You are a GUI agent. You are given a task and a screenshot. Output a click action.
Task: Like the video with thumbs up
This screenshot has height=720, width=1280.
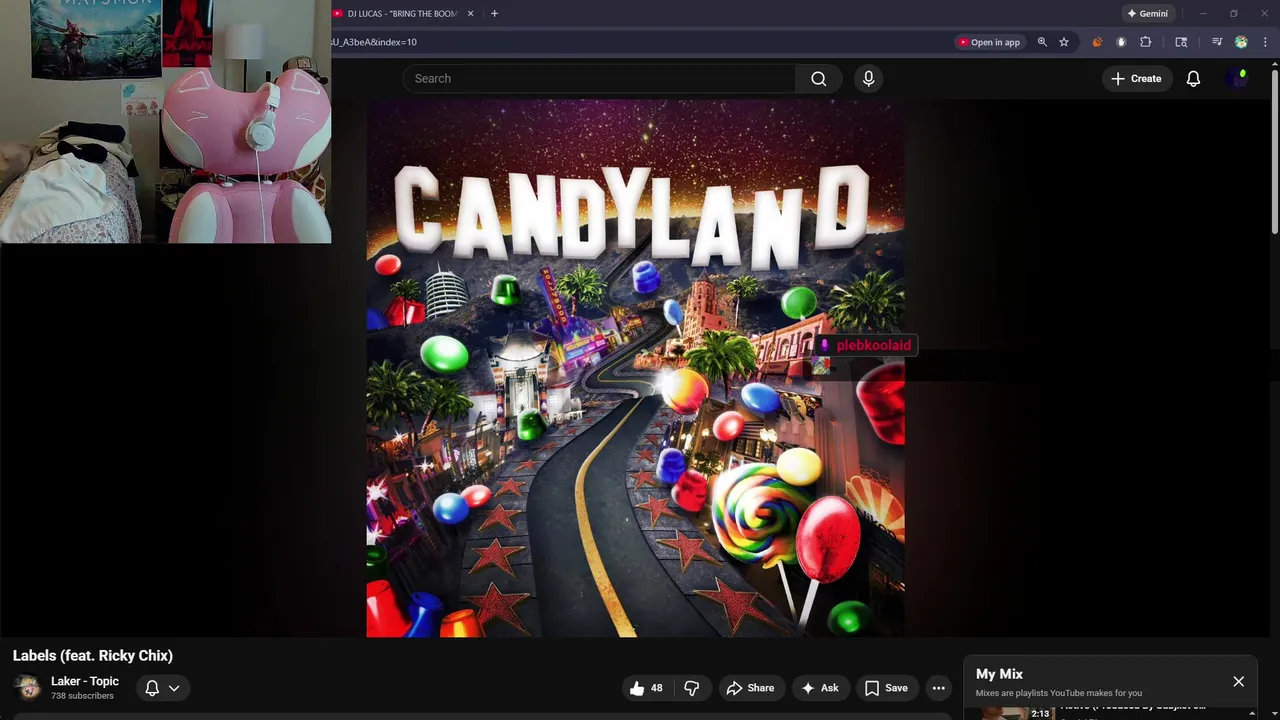tap(648, 688)
